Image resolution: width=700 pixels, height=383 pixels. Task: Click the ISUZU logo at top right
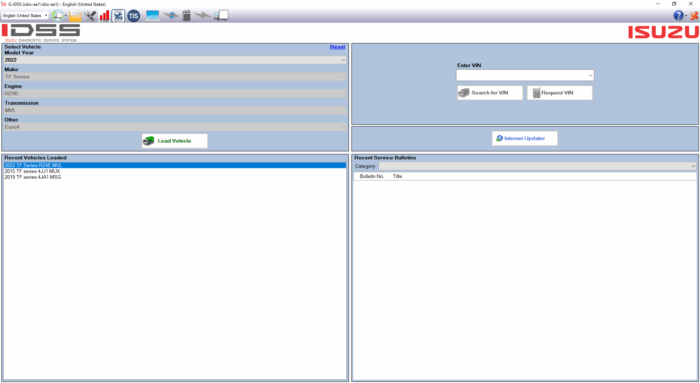tap(663, 32)
